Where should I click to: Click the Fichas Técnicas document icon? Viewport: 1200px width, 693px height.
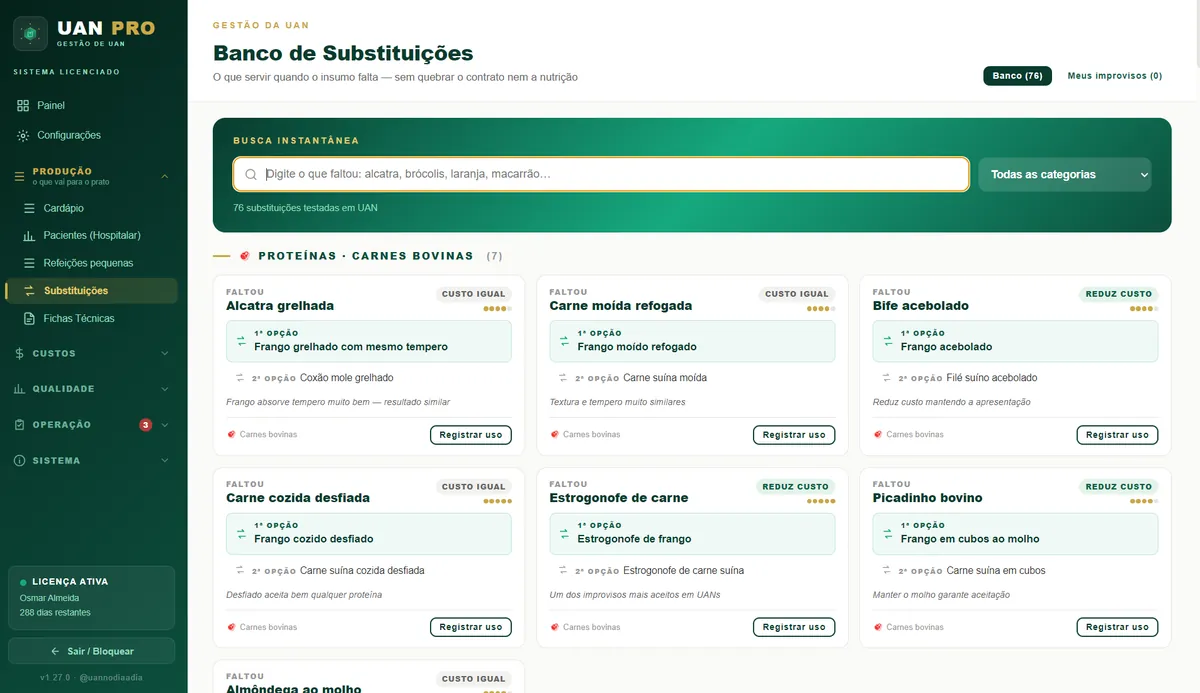click(29, 318)
